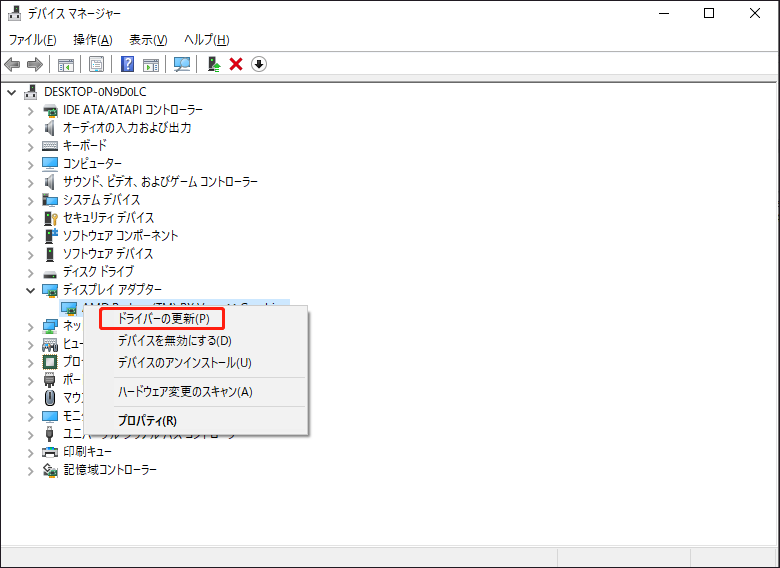This screenshot has width=780, height=568.
Task: Maximize the Device Manager window
Action: click(709, 13)
